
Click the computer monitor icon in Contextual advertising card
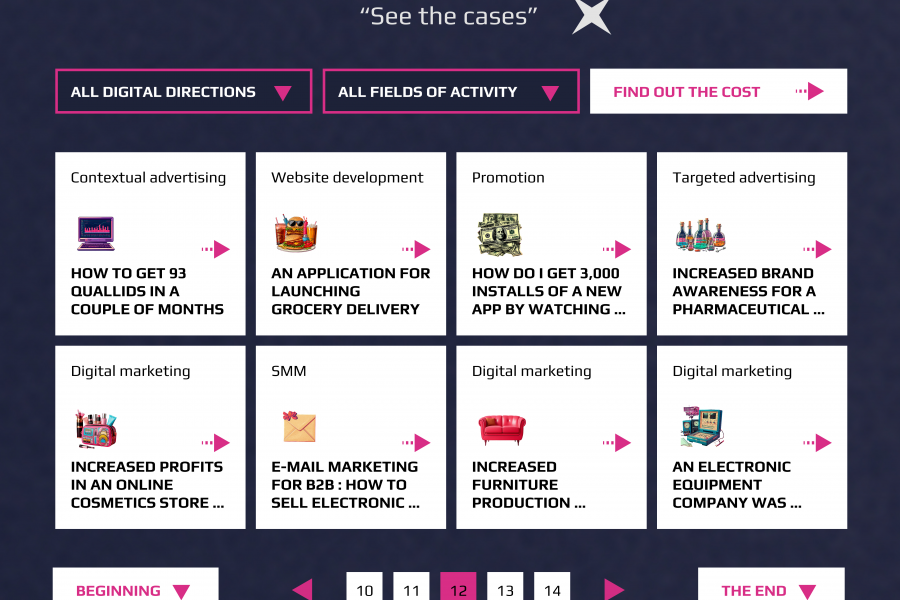point(96,234)
